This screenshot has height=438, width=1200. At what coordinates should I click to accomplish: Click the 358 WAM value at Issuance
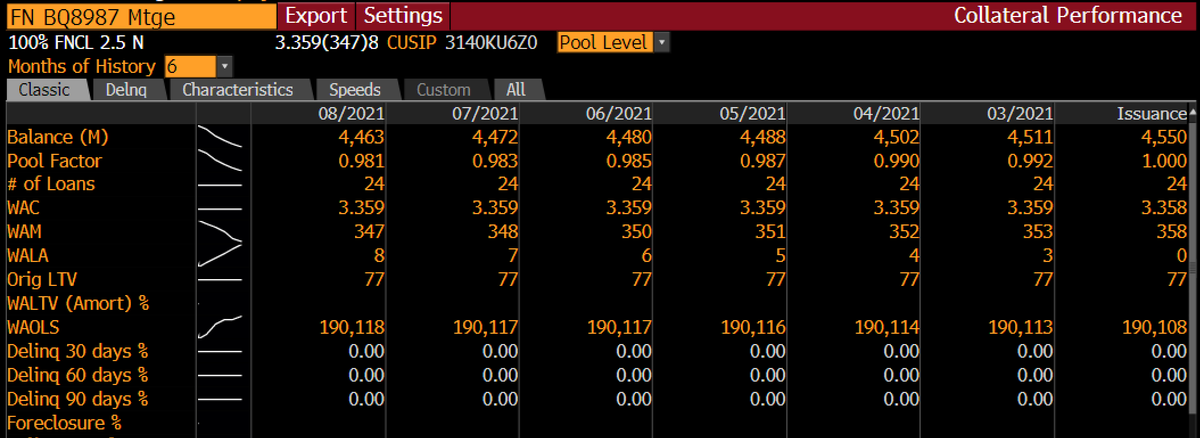[x=1171, y=232]
